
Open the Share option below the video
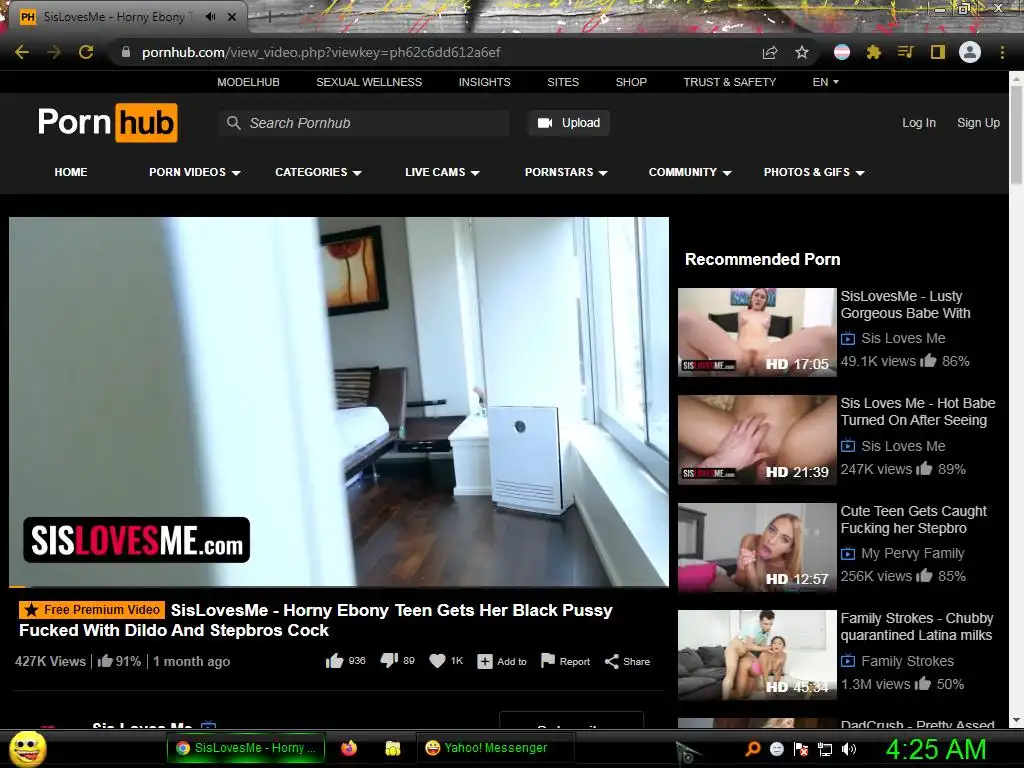tap(628, 662)
